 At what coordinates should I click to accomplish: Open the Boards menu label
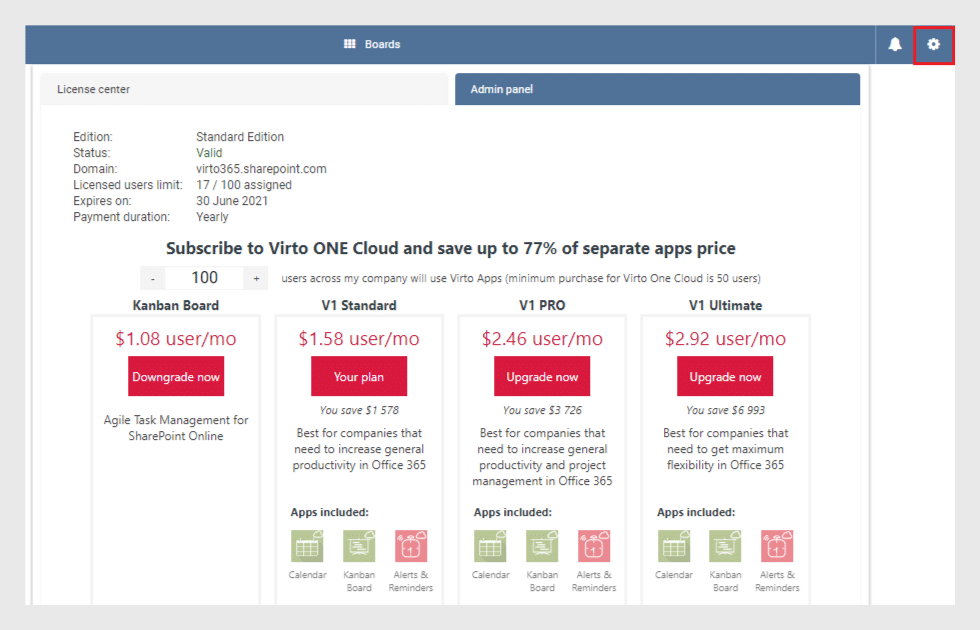tap(382, 44)
